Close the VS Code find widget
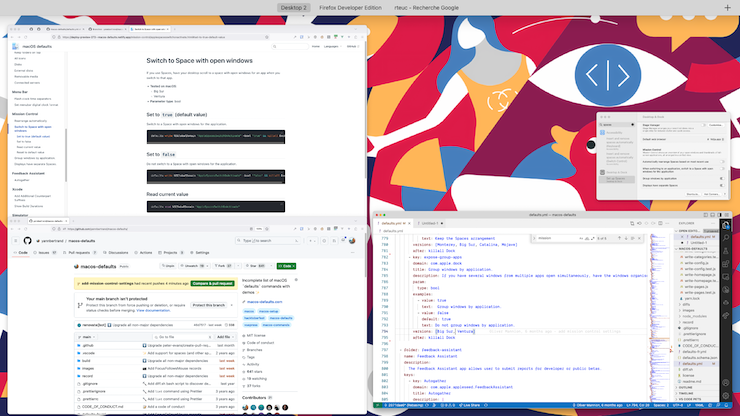740x416 pixels. pos(639,238)
